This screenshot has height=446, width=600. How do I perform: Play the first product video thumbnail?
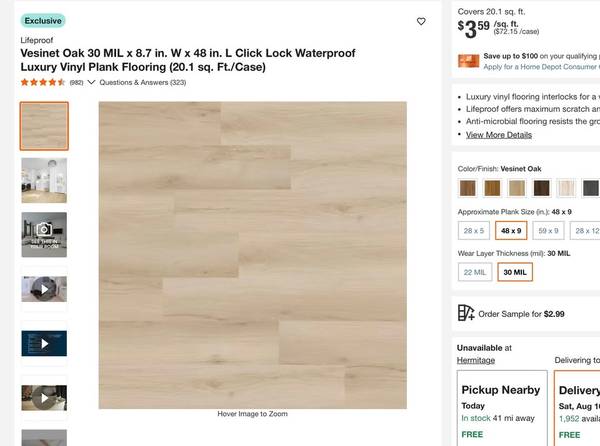coord(44,289)
